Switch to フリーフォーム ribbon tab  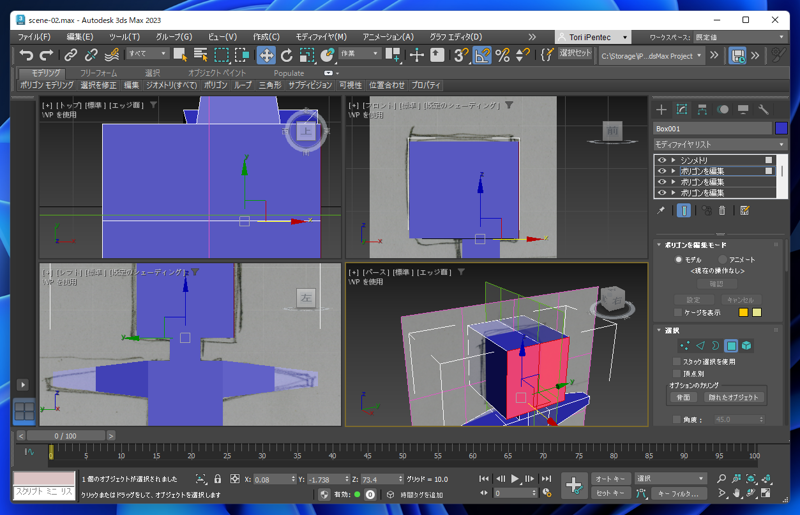pos(98,73)
